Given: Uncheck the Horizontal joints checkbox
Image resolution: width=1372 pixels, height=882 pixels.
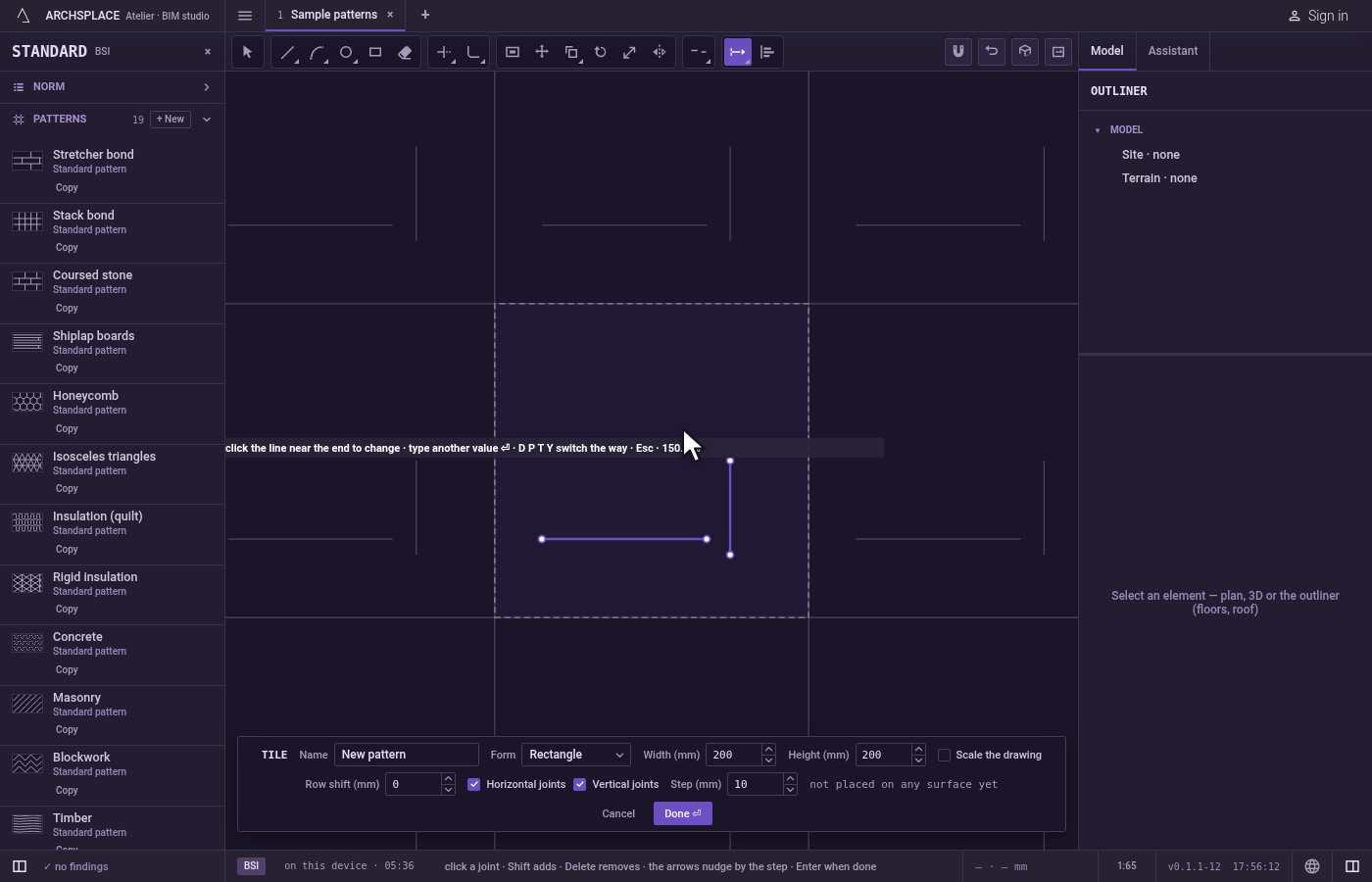Looking at the screenshot, I should (474, 784).
